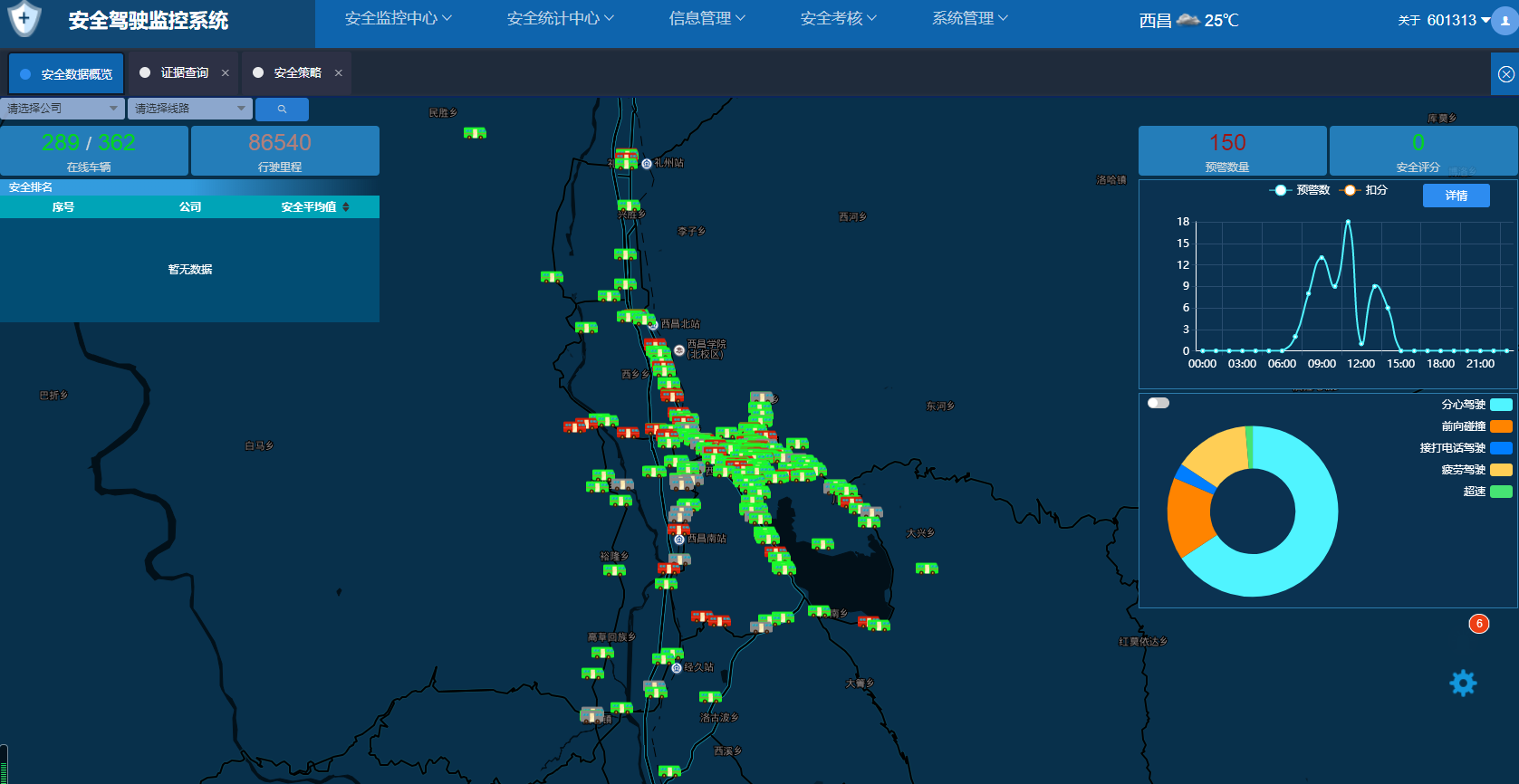Expand the 安全统计中心 menu

click(x=561, y=18)
